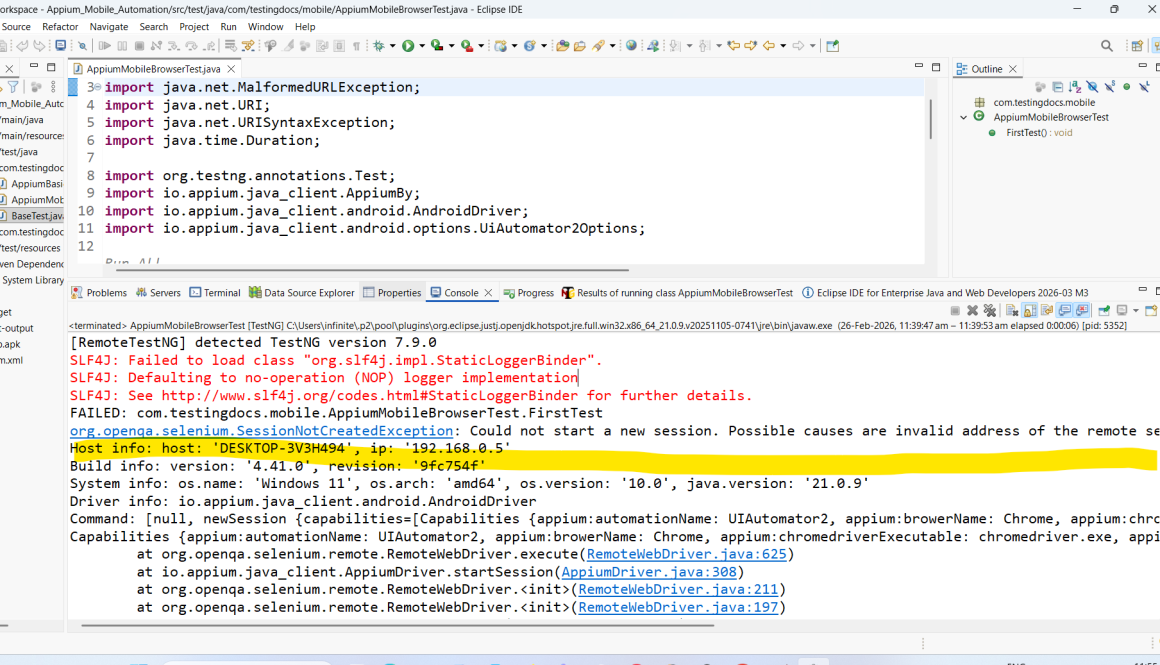This screenshot has width=1160, height=665.
Task: Open the Run configurations dropdown arrow
Action: point(422,45)
